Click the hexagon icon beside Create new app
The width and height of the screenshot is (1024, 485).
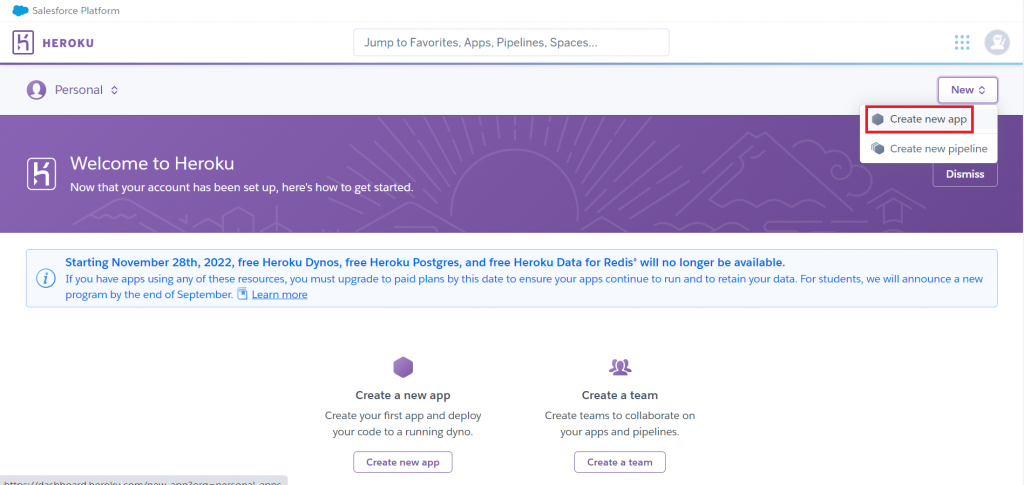tap(878, 119)
